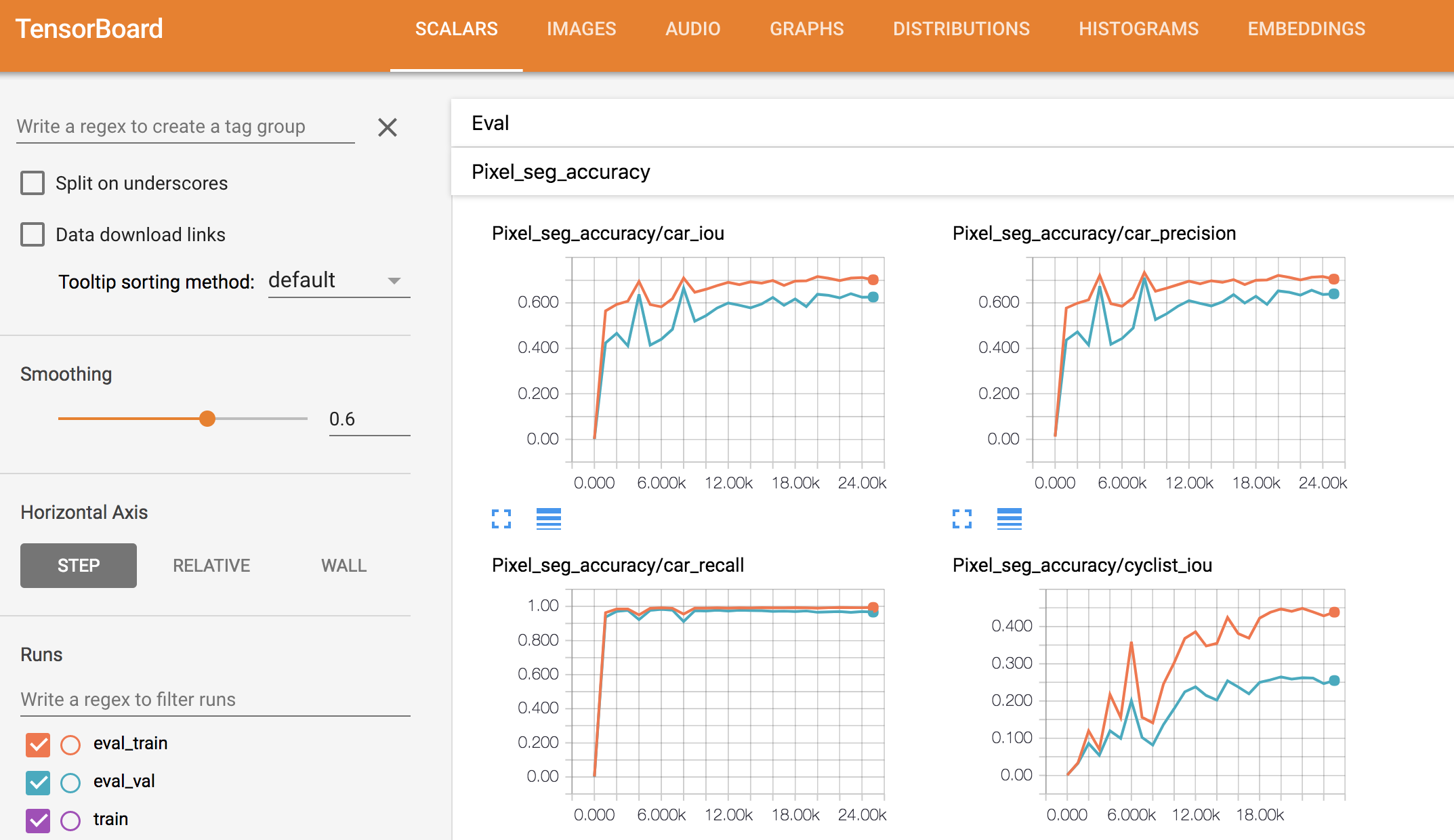Toggle y-axis log scale for car_iou chart
Screen dimensions: 1454x840
coord(548,519)
